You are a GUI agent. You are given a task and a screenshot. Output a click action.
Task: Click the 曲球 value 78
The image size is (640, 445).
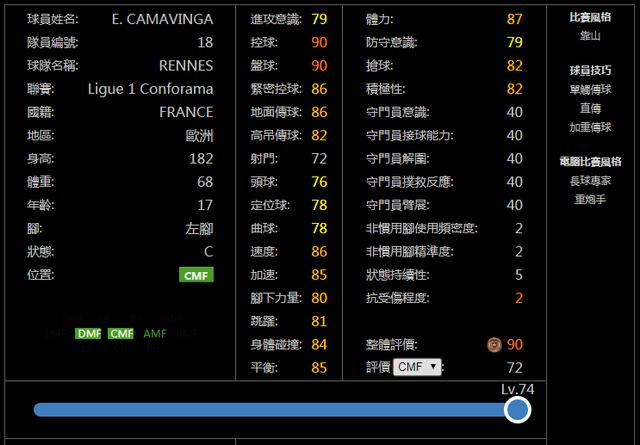pyautogui.click(x=319, y=229)
